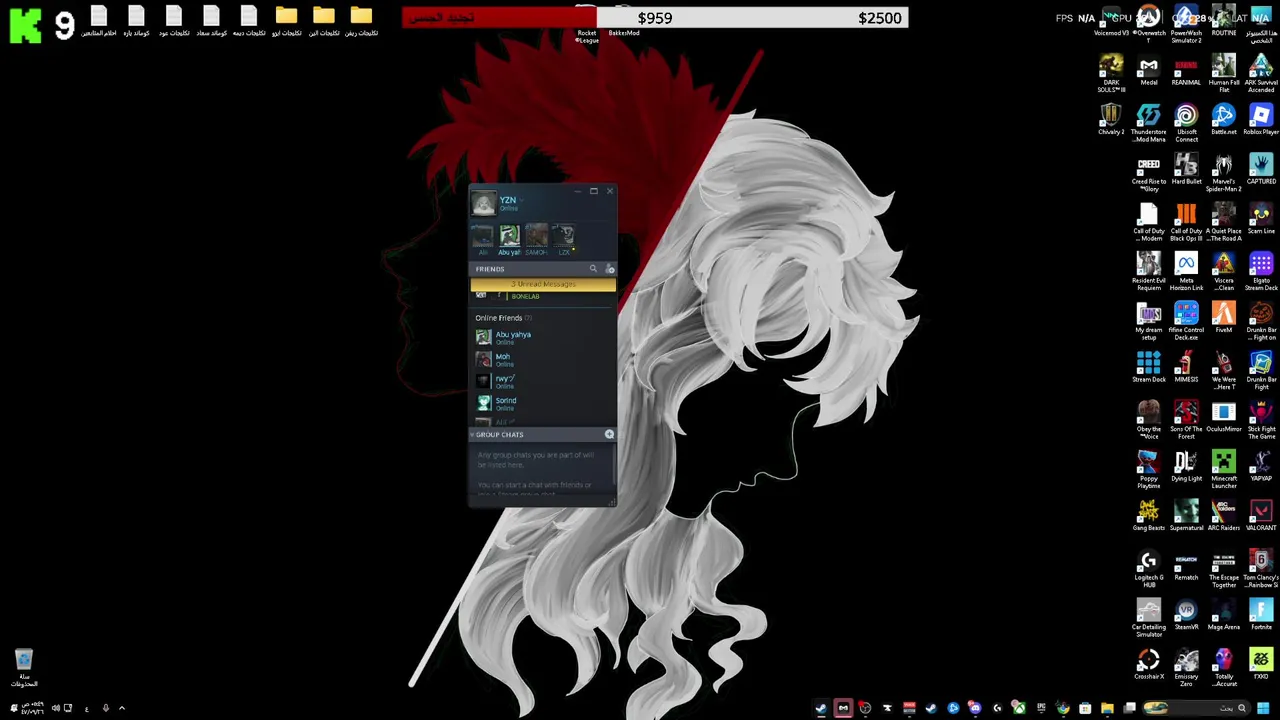This screenshot has width=1280, height=720.
Task: Open the FiveM desktop icon
Action: pos(1224,318)
